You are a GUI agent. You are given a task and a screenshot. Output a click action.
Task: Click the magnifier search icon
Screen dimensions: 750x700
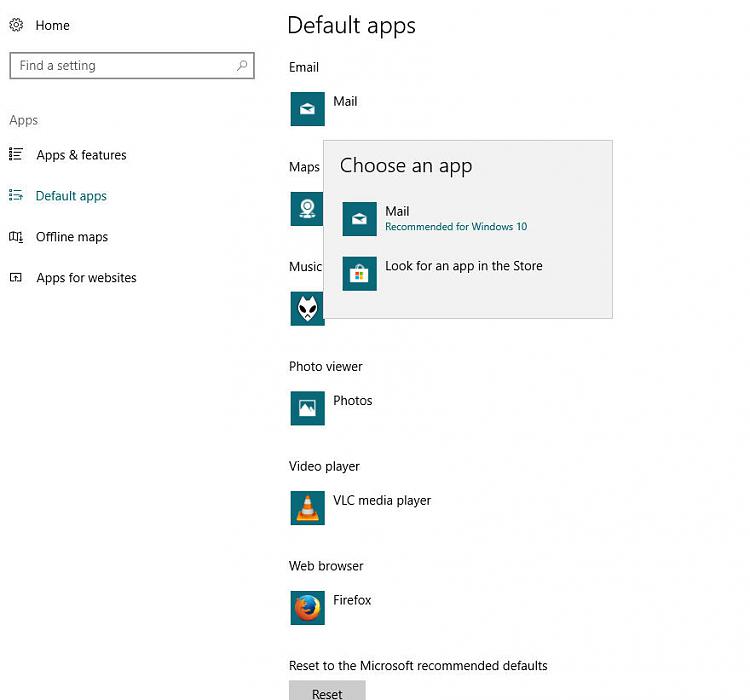242,65
